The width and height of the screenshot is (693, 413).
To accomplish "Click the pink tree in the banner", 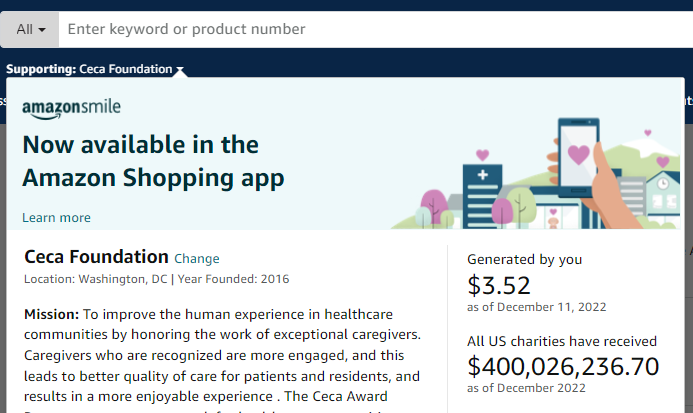I will click(x=437, y=204).
